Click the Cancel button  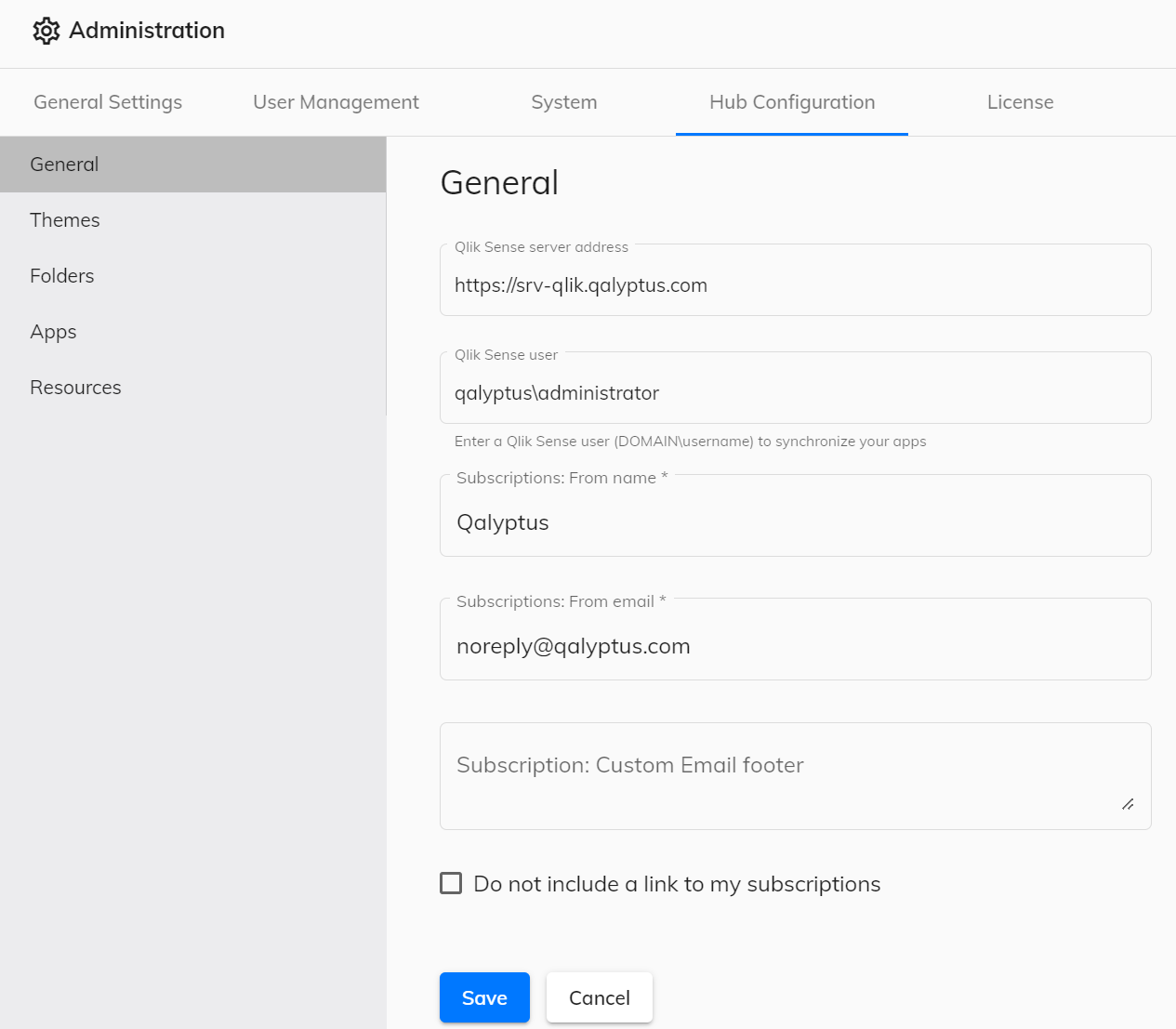click(x=600, y=997)
